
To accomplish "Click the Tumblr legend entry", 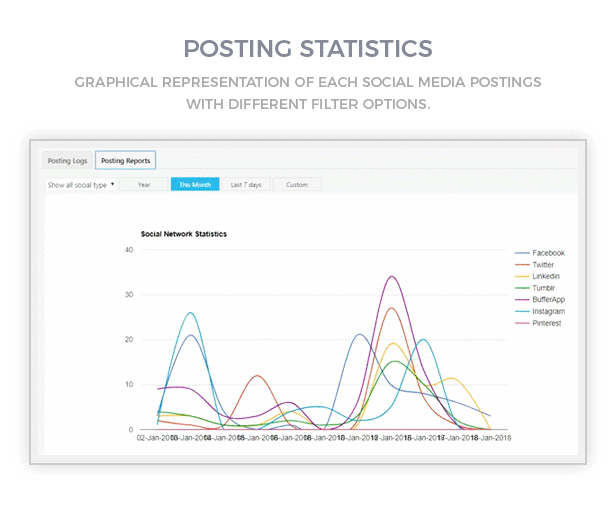I will pyautogui.click(x=543, y=288).
